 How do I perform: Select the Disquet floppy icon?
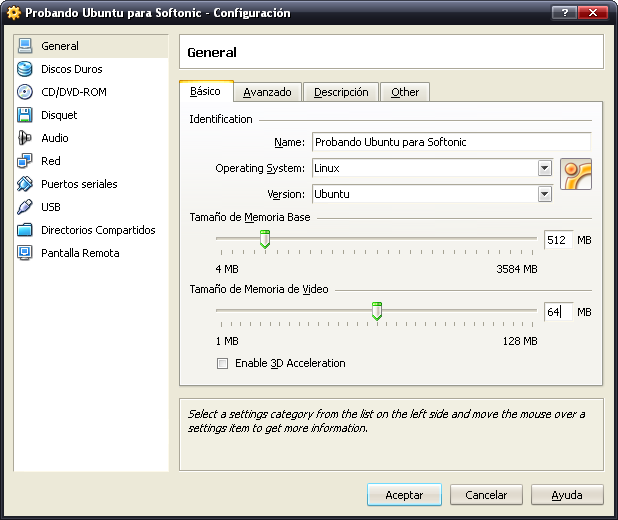(x=25, y=115)
